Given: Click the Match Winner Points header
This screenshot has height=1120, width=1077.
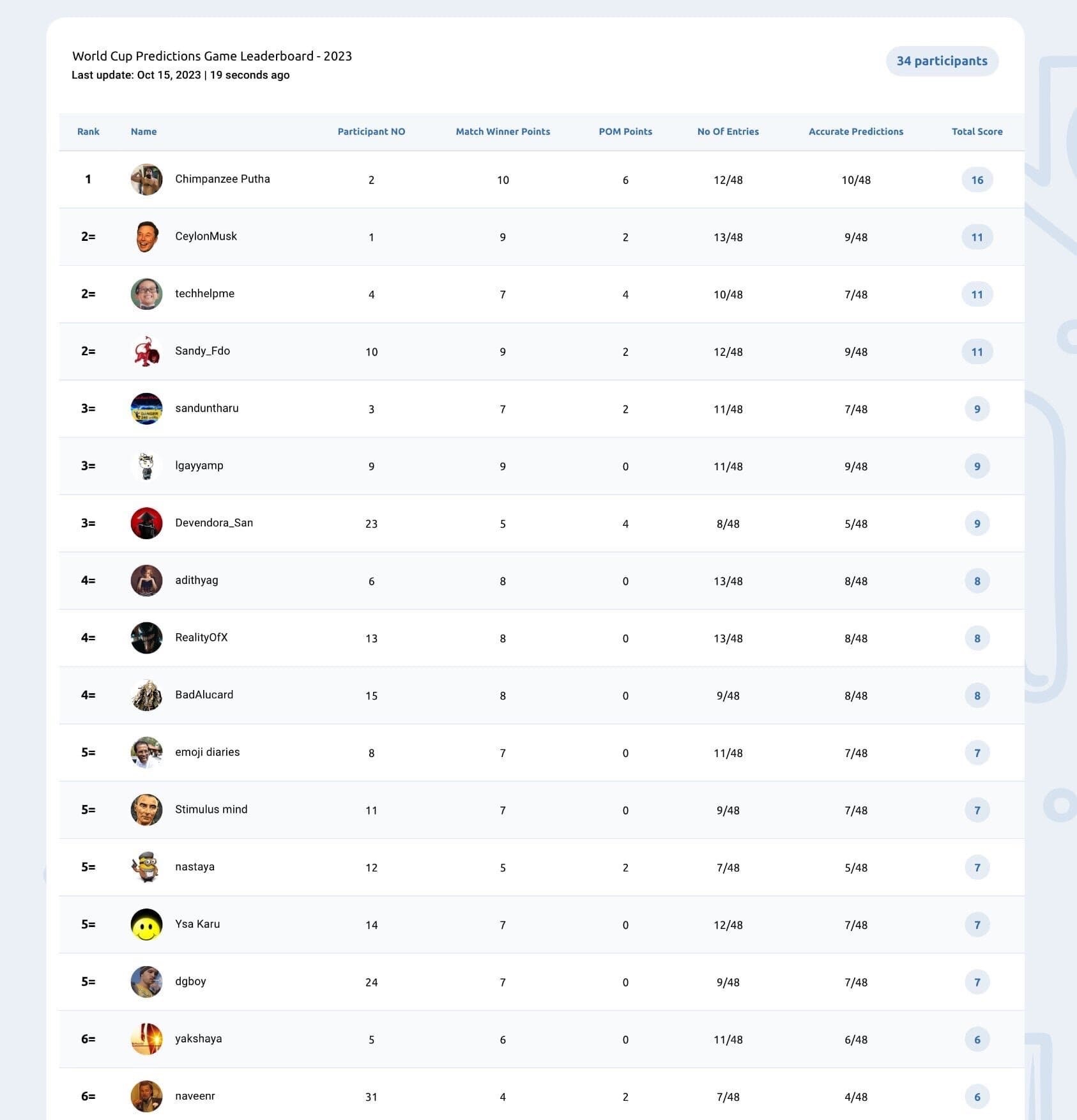Looking at the screenshot, I should click(503, 132).
